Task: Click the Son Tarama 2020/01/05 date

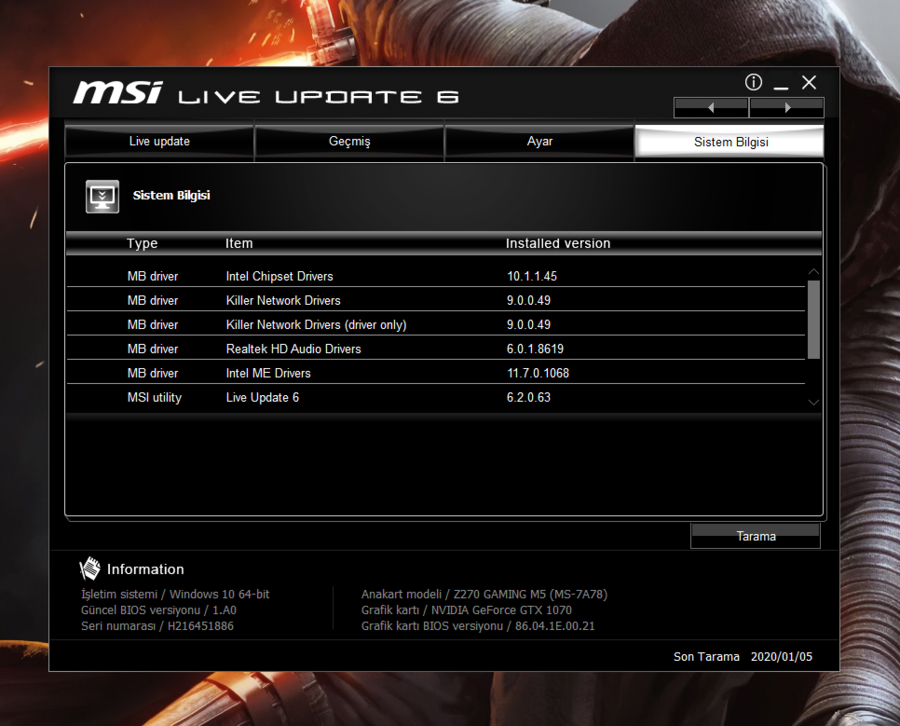Action: click(x=743, y=657)
